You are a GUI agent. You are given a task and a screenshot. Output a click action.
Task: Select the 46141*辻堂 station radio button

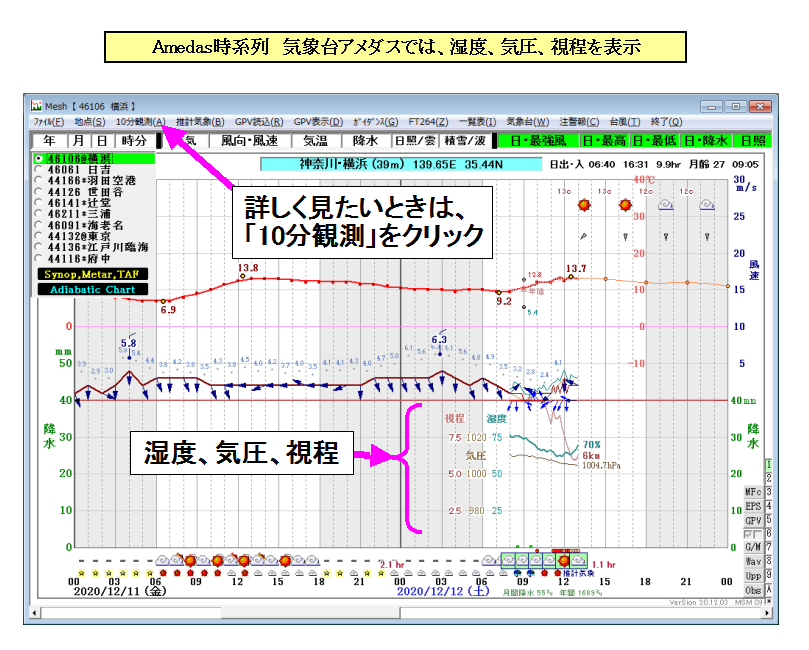38,203
